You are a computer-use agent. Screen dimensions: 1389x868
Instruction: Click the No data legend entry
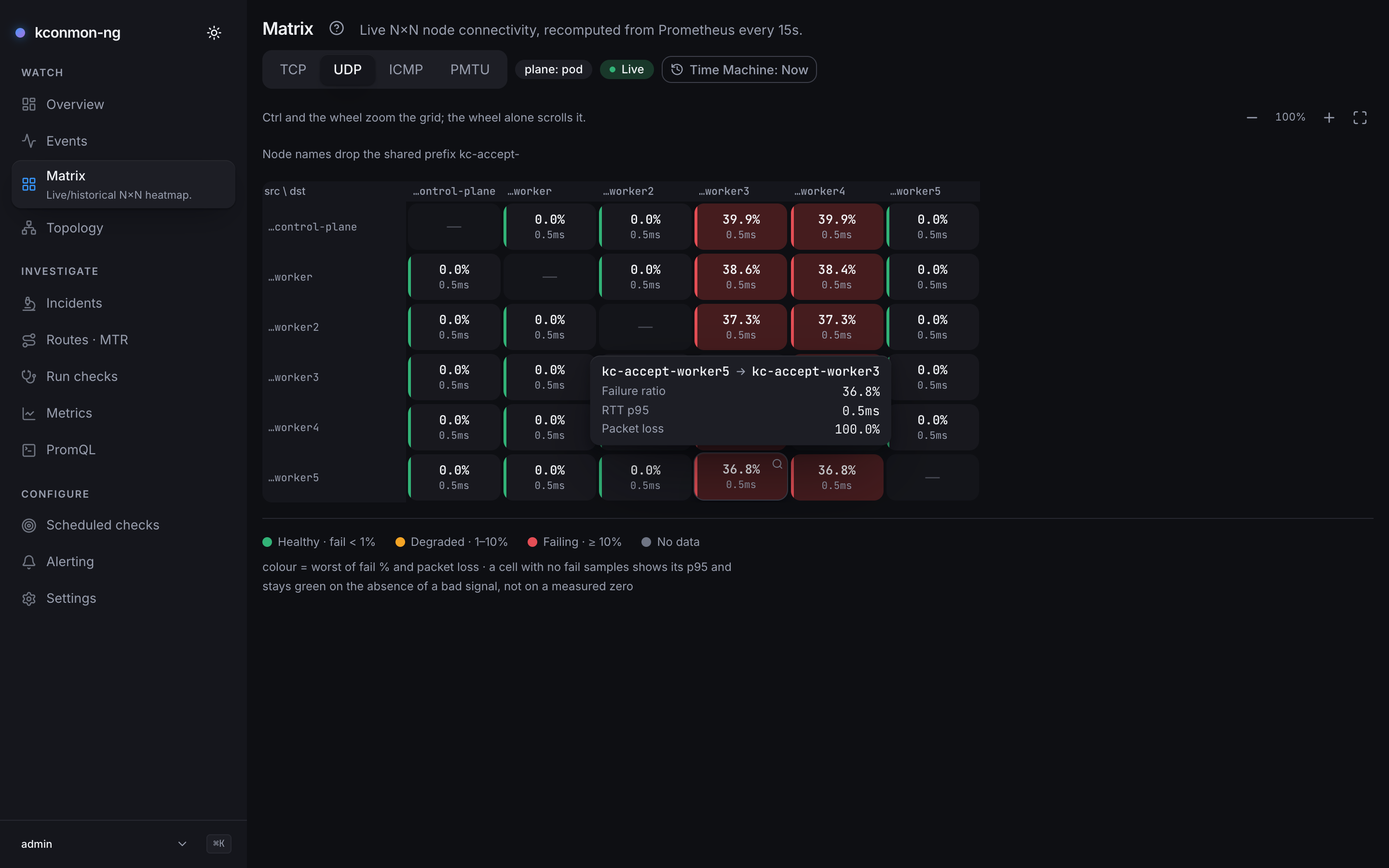click(x=670, y=542)
